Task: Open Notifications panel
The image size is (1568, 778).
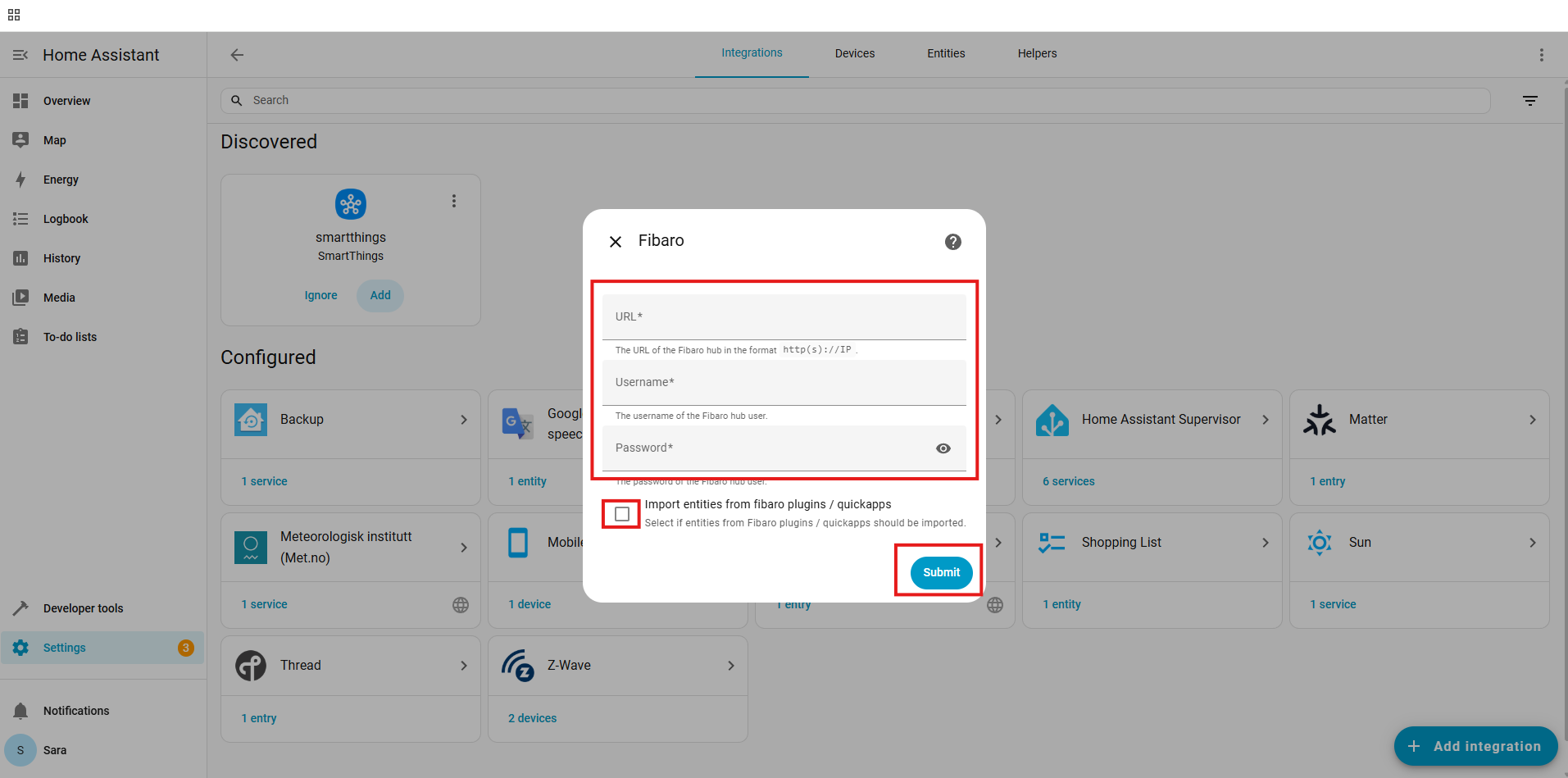Action: 103,711
